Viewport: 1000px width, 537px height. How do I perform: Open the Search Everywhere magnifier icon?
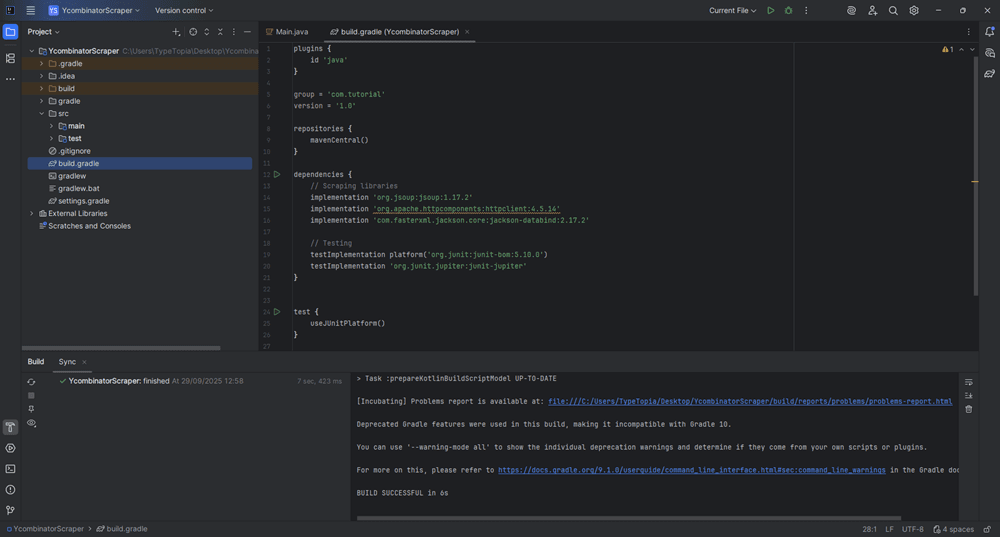coord(893,11)
